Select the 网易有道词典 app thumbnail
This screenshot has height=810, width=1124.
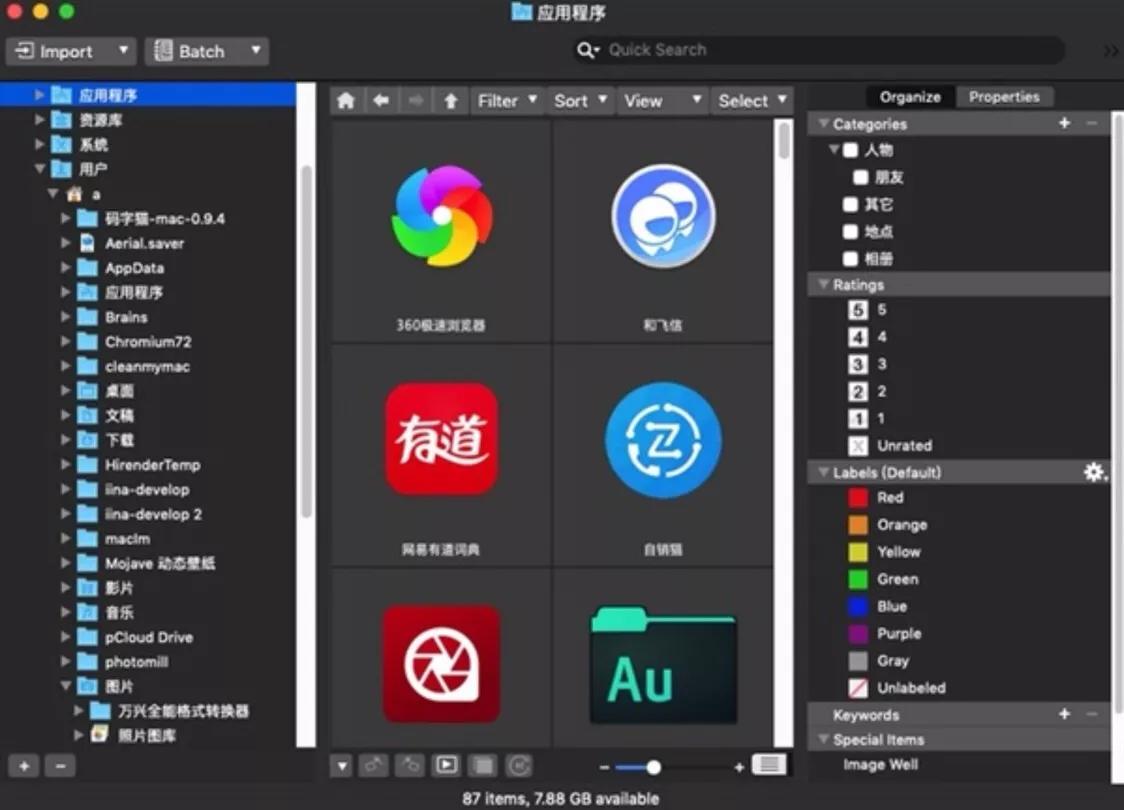(441, 440)
